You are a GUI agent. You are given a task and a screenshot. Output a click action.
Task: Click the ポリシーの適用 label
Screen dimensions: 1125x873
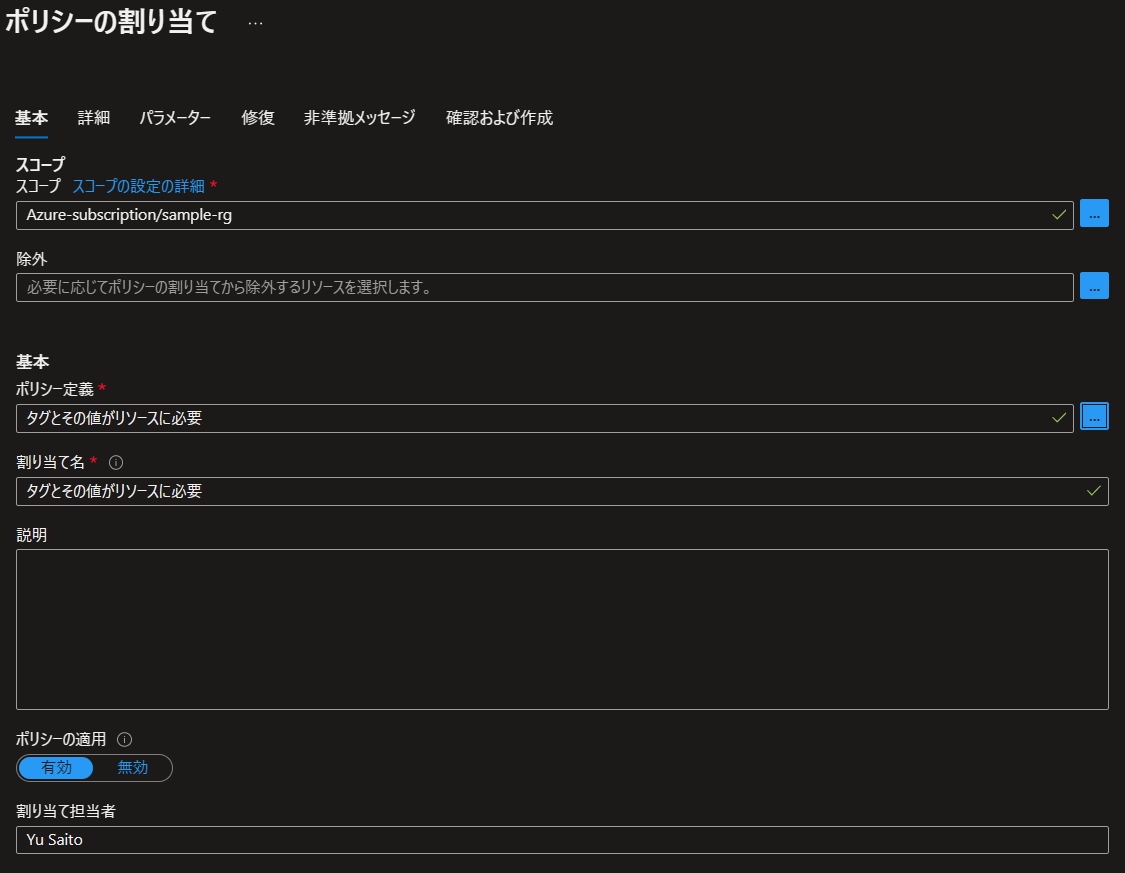[x=61, y=740]
